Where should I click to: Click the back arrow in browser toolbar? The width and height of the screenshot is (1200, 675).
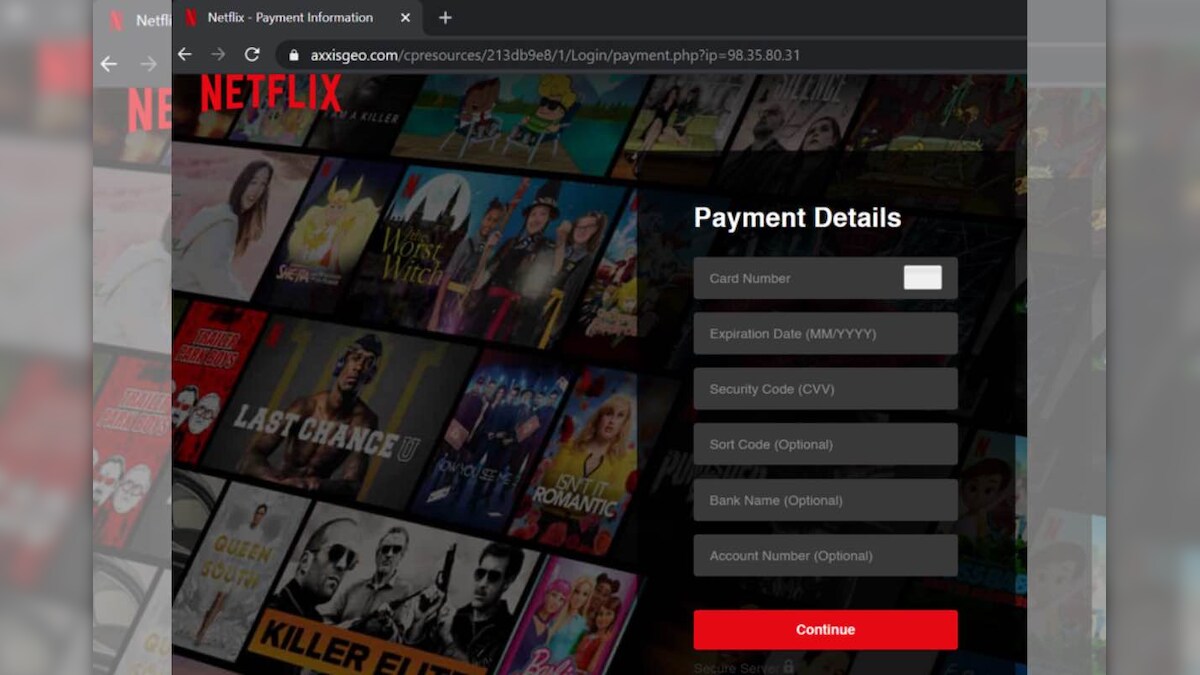(185, 55)
